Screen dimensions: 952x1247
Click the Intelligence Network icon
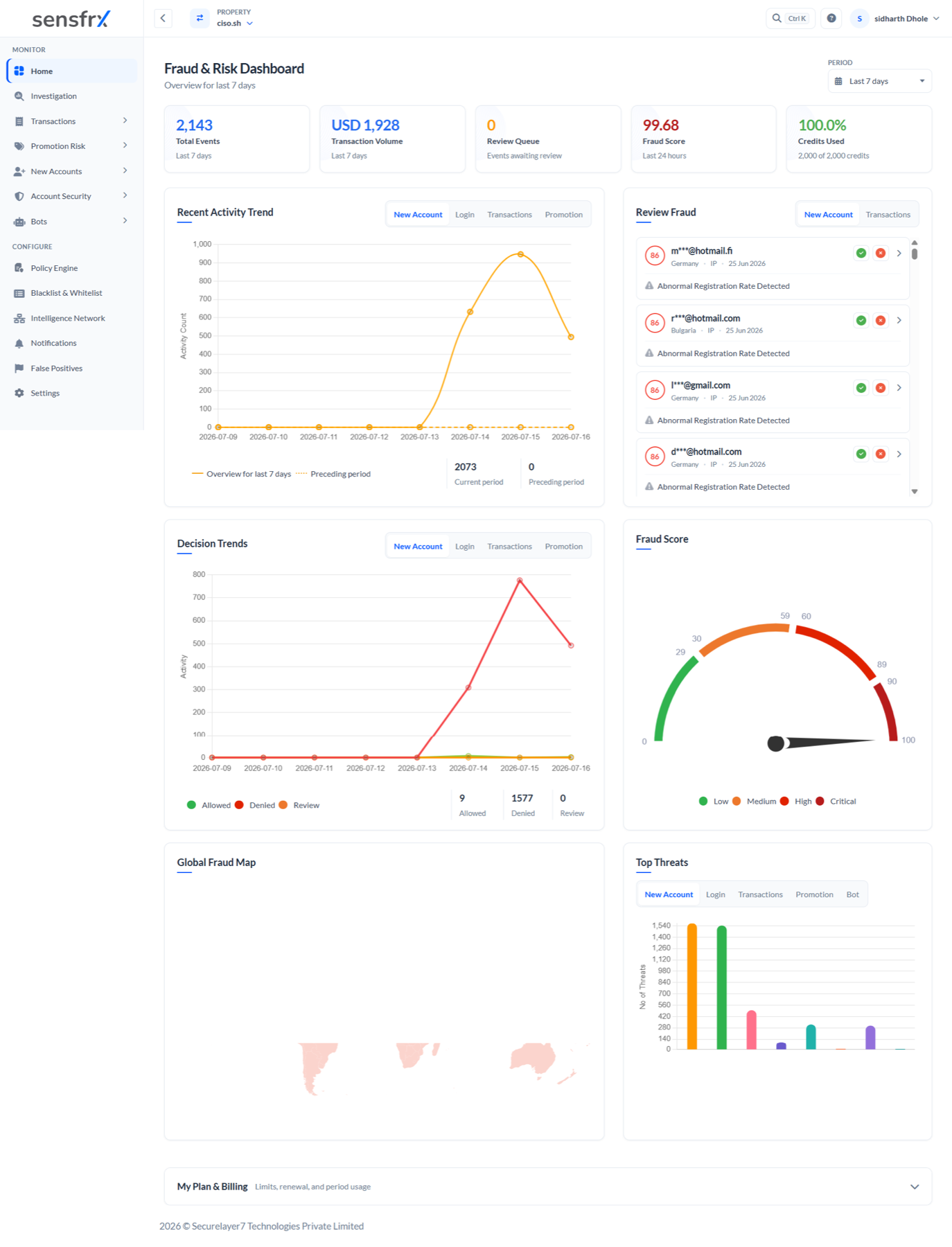(19, 318)
